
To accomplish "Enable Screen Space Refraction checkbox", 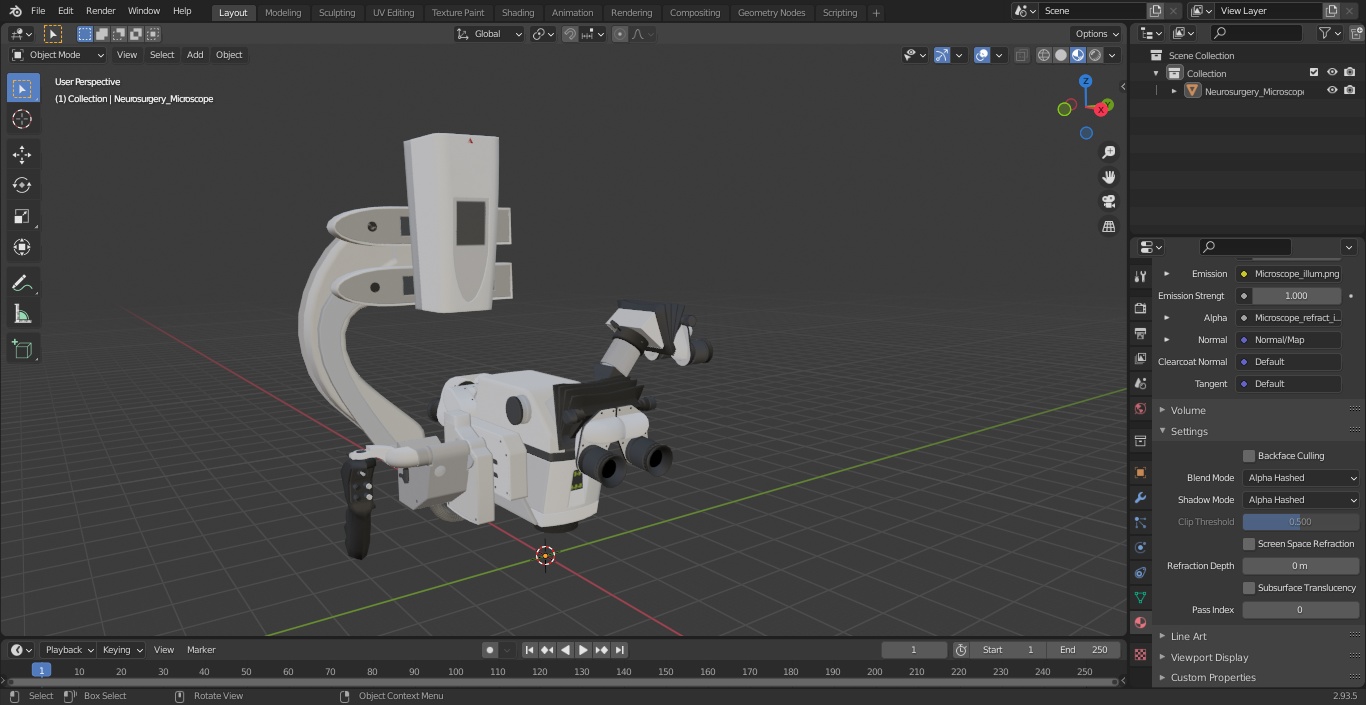I will pos(1249,544).
